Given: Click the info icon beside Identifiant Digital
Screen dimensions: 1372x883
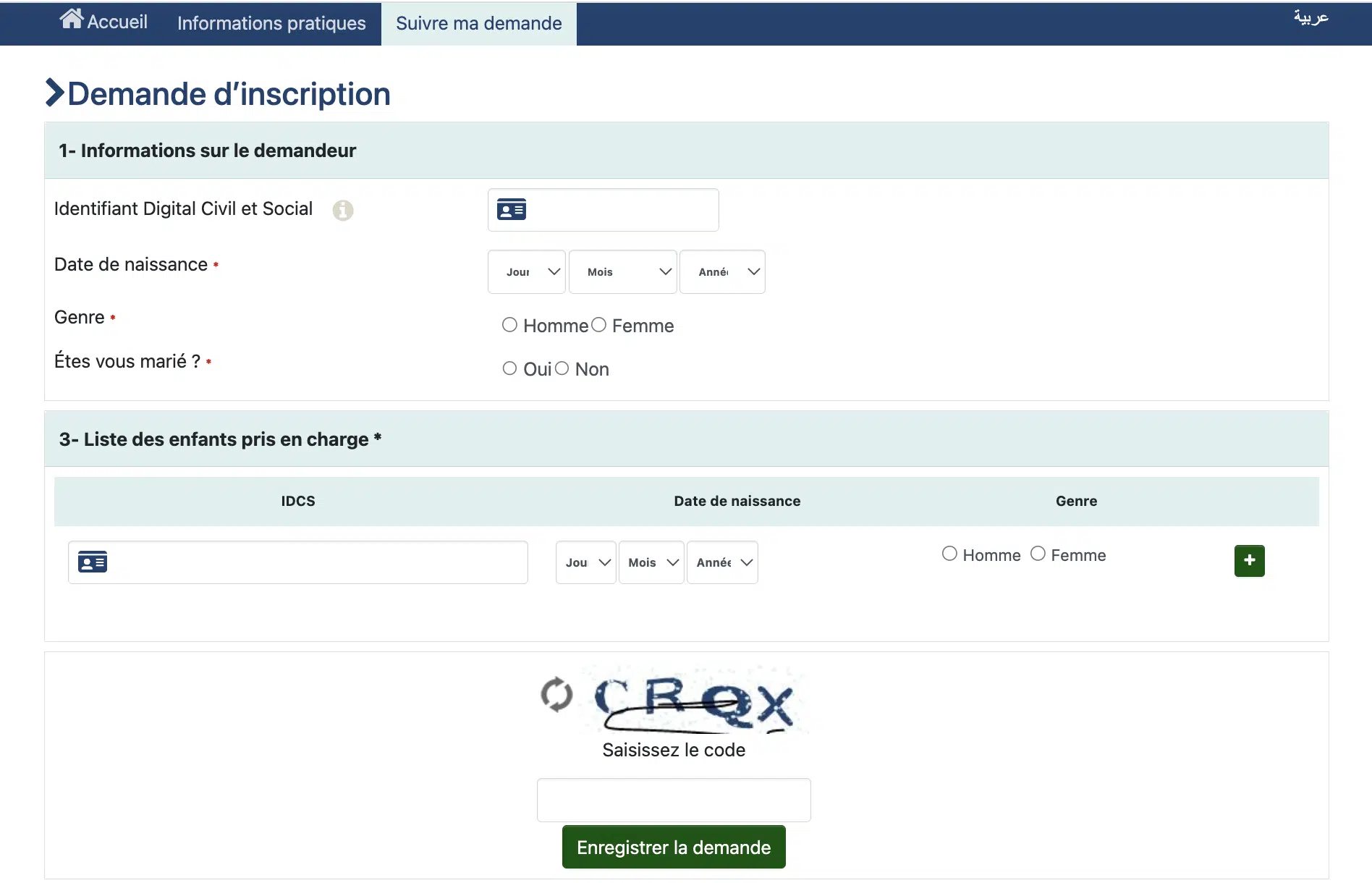Looking at the screenshot, I should (x=342, y=210).
